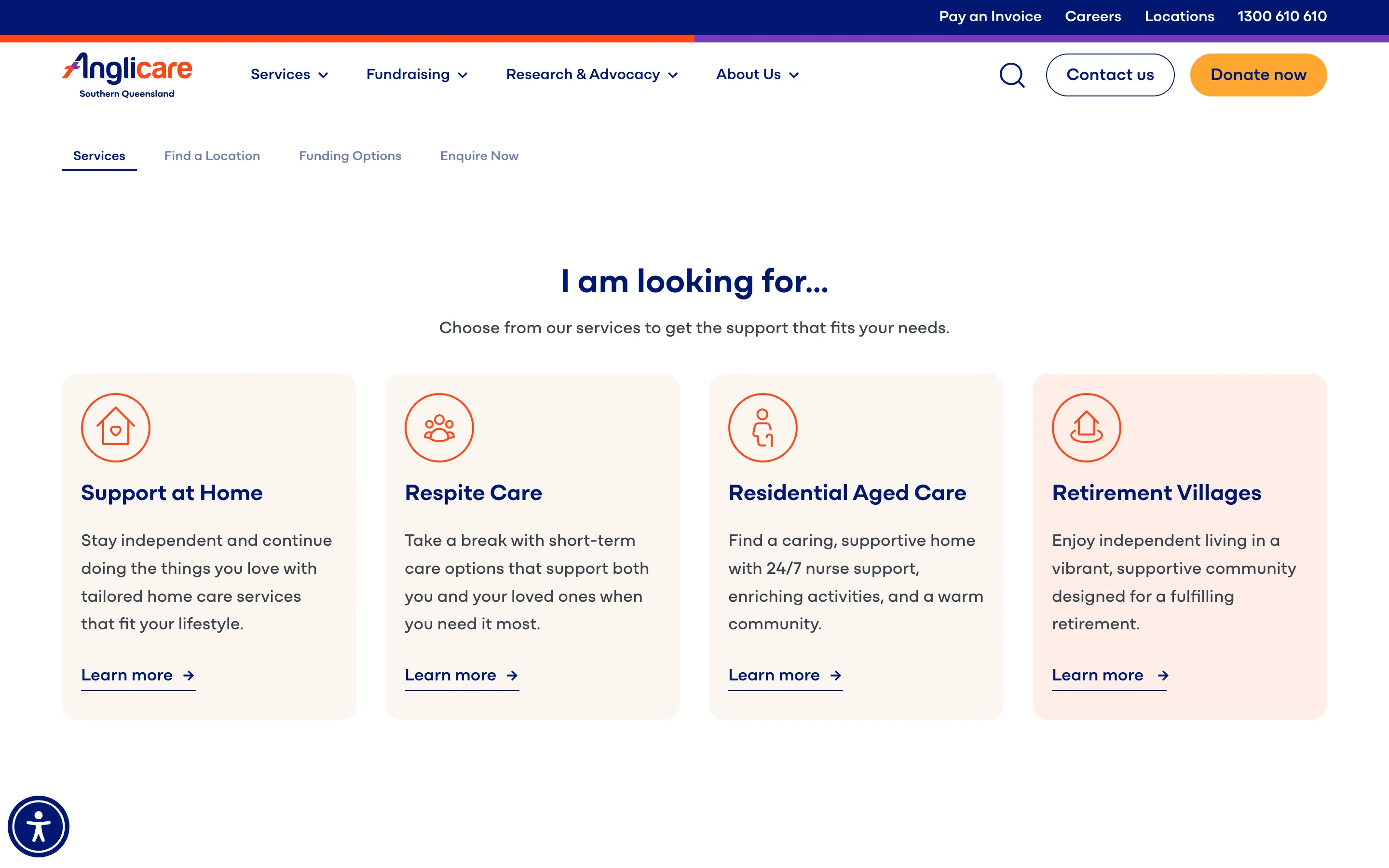1389x868 pixels.
Task: Go to the Enquire Now tab
Action: click(479, 156)
